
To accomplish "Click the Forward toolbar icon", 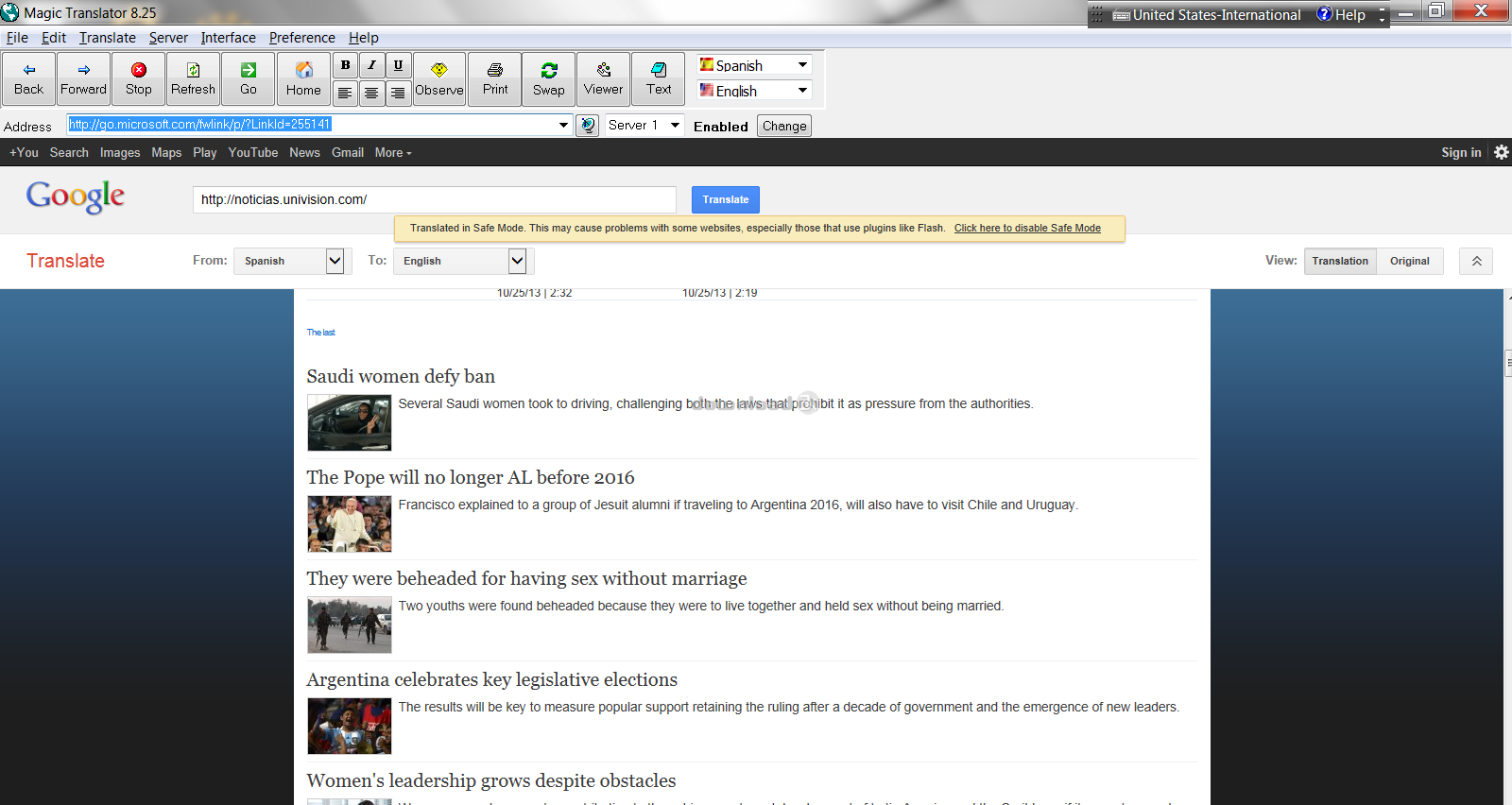I will [x=83, y=78].
